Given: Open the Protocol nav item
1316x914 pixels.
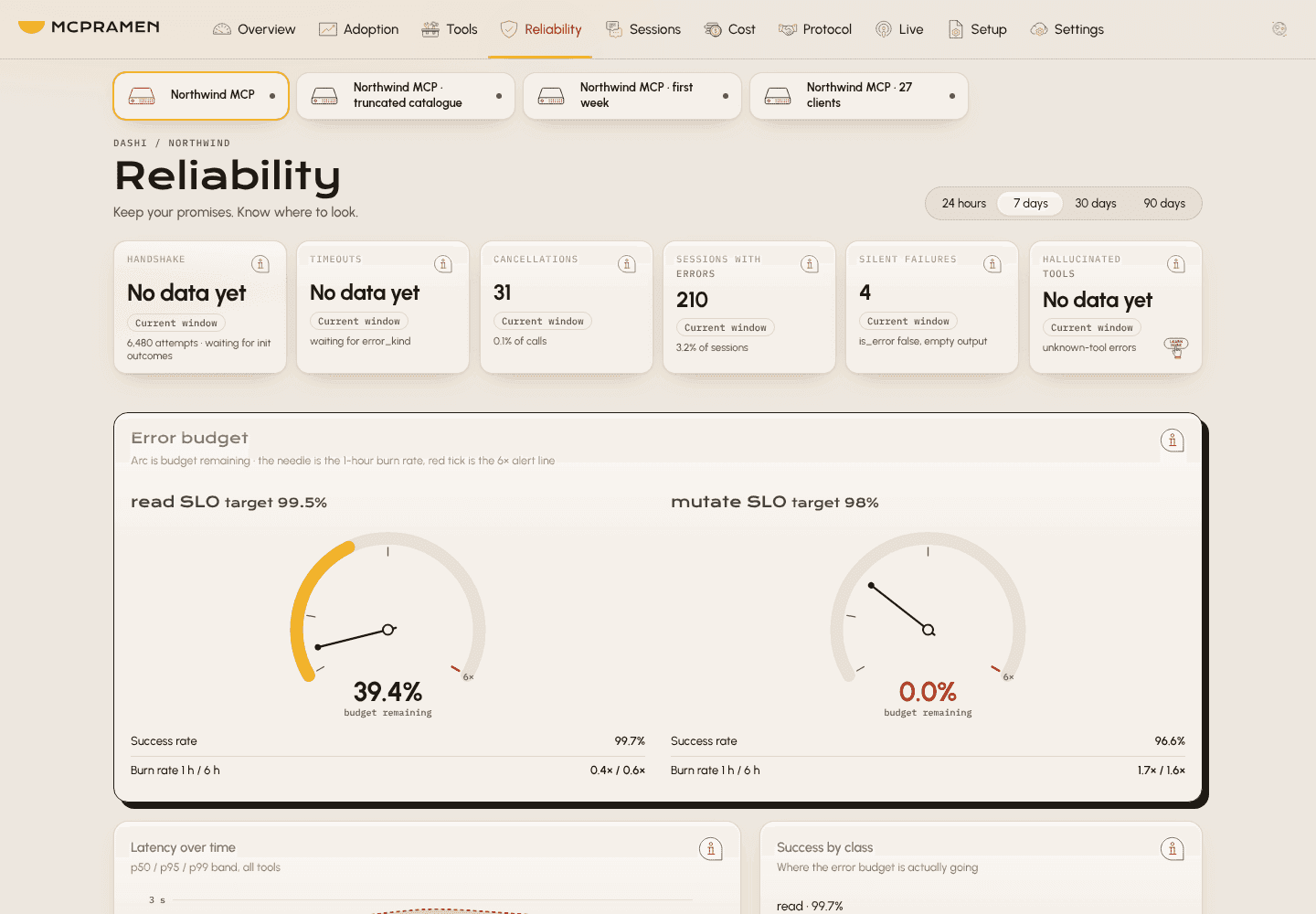Looking at the screenshot, I should pos(815,29).
